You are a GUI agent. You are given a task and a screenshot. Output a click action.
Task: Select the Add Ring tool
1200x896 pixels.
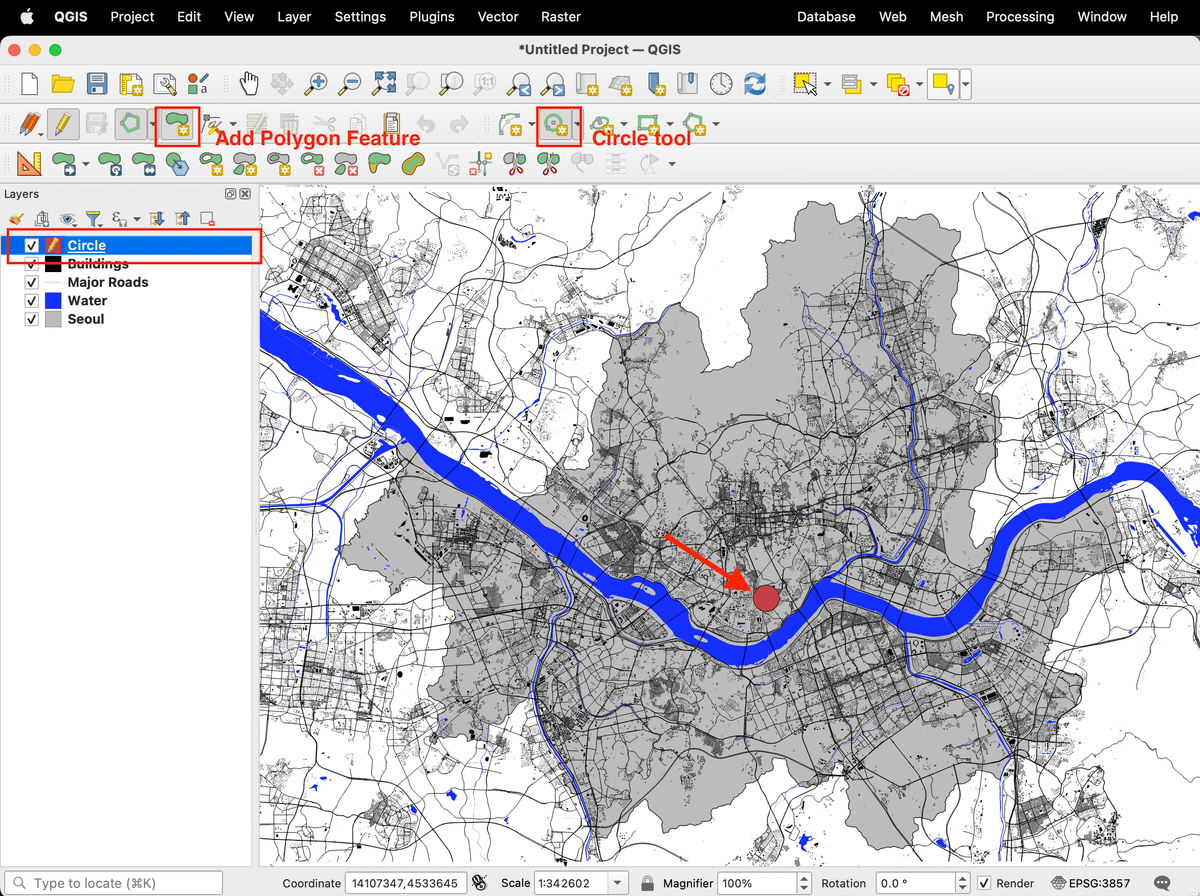click(x=211, y=163)
